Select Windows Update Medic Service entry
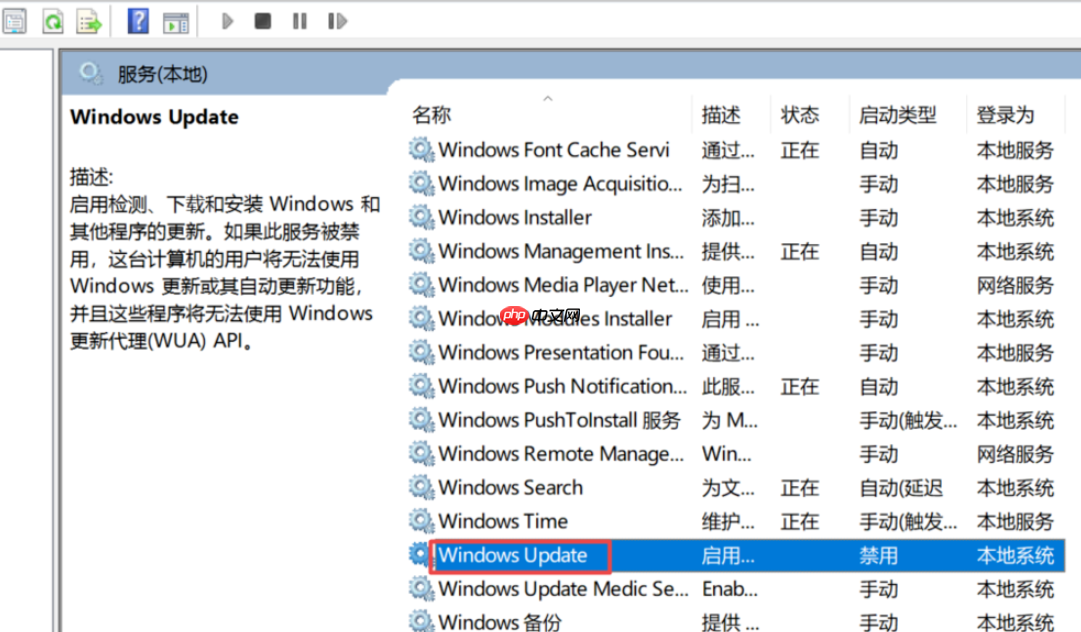 (560, 589)
